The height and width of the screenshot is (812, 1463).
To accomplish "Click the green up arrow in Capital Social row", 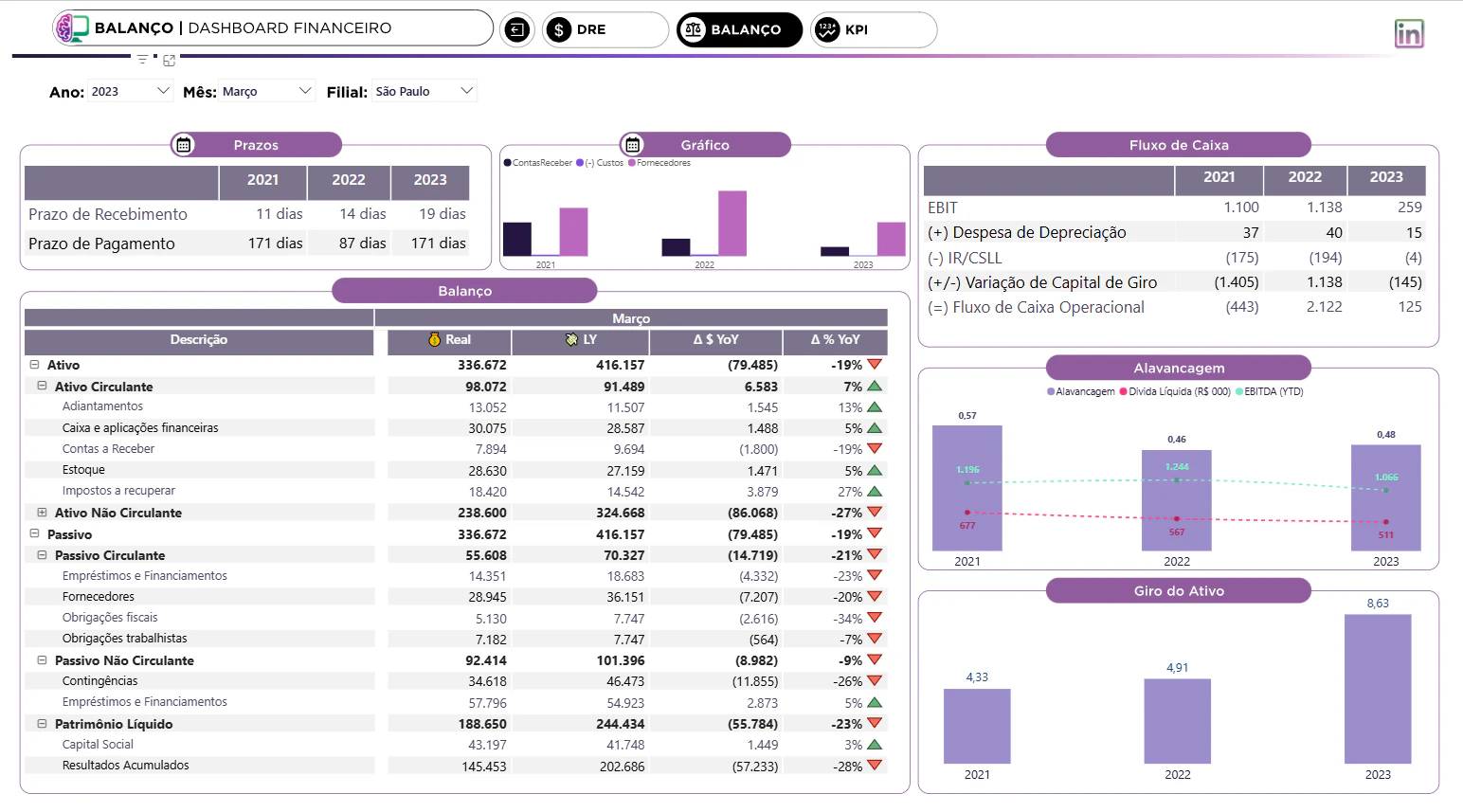I will point(875,745).
